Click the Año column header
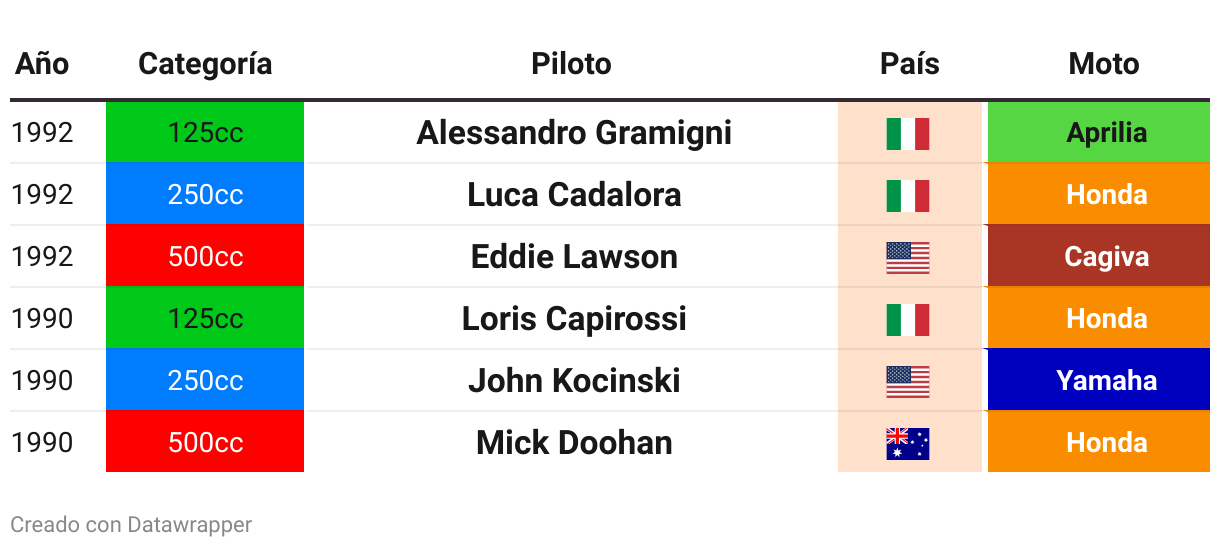Image resolution: width=1220 pixels, height=548 pixels. click(x=42, y=64)
